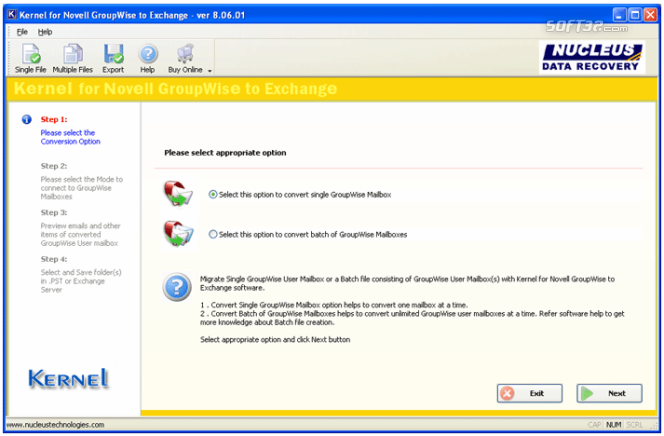Click the Step 3: heading
The width and height of the screenshot is (664, 436).
(54, 212)
